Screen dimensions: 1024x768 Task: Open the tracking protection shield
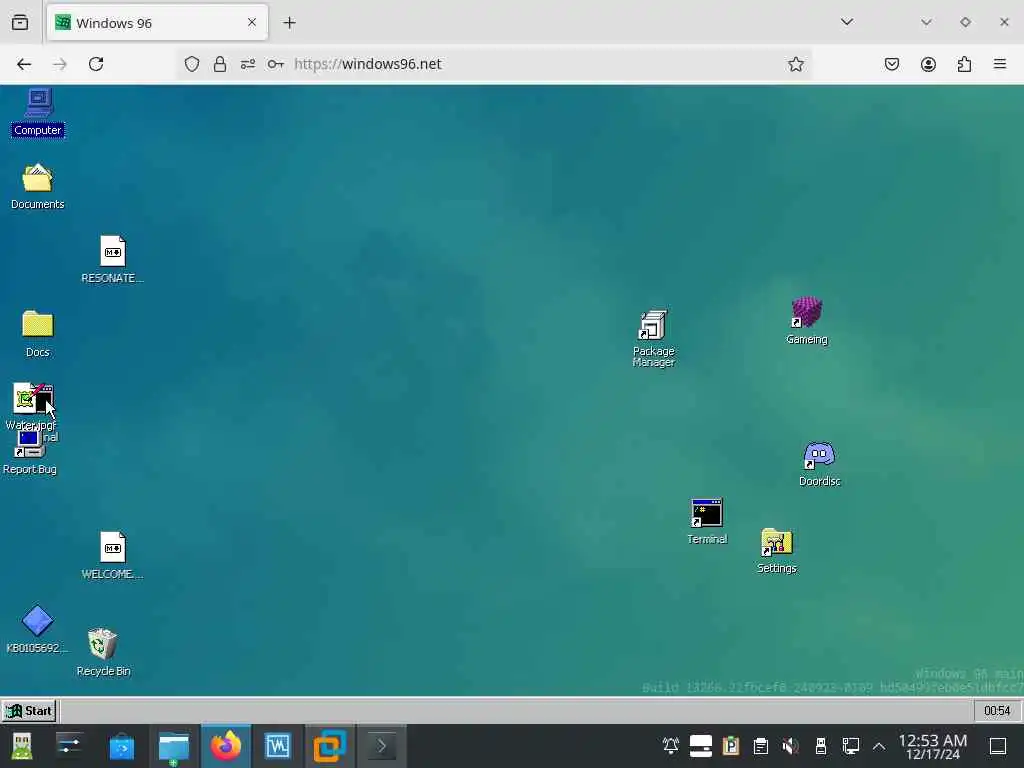point(191,64)
